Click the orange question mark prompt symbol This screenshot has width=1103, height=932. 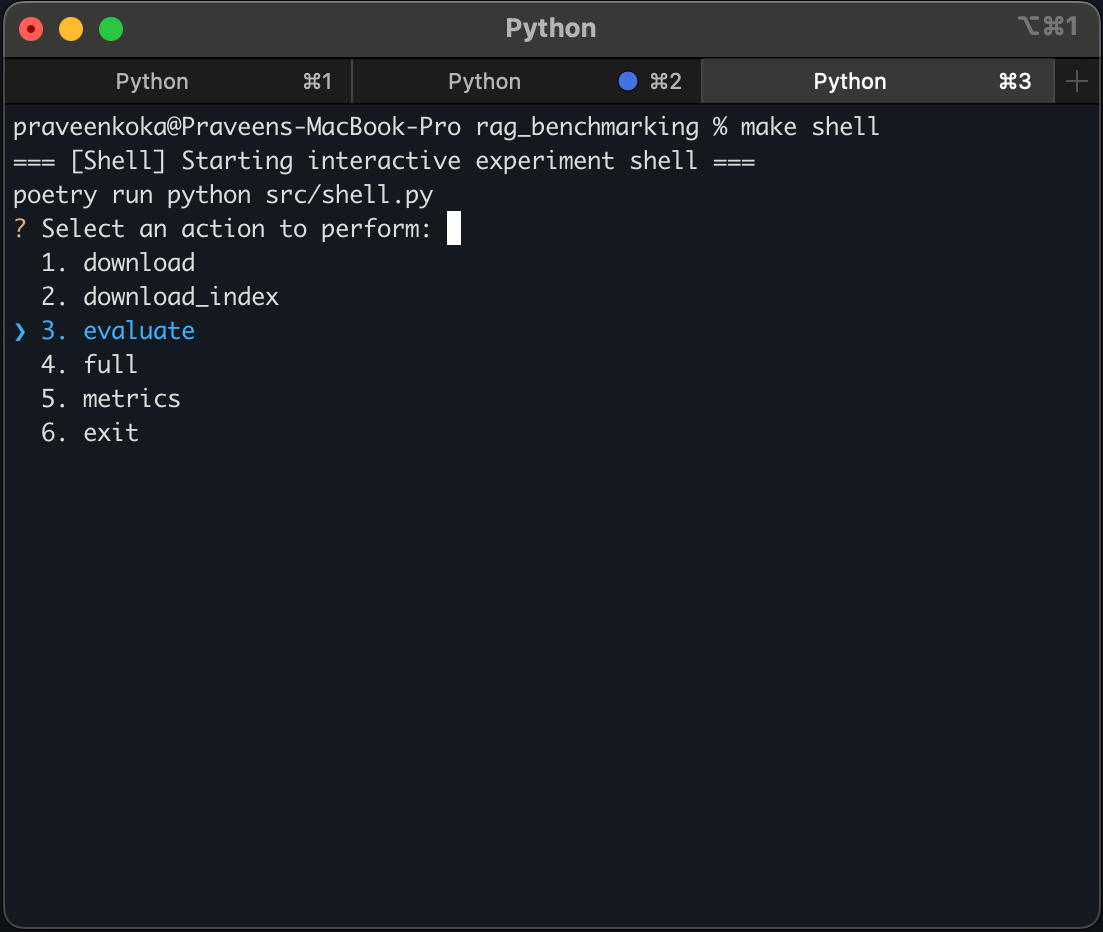point(20,229)
